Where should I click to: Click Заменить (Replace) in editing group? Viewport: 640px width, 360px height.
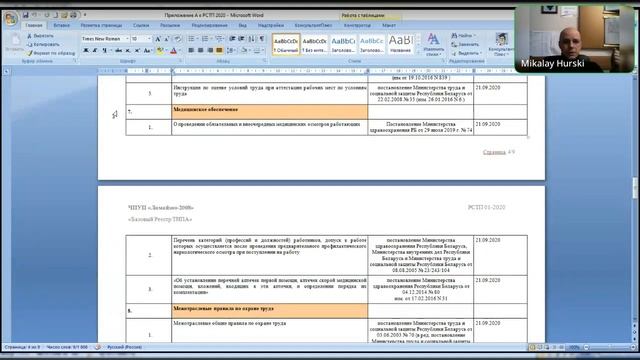pos(465,44)
